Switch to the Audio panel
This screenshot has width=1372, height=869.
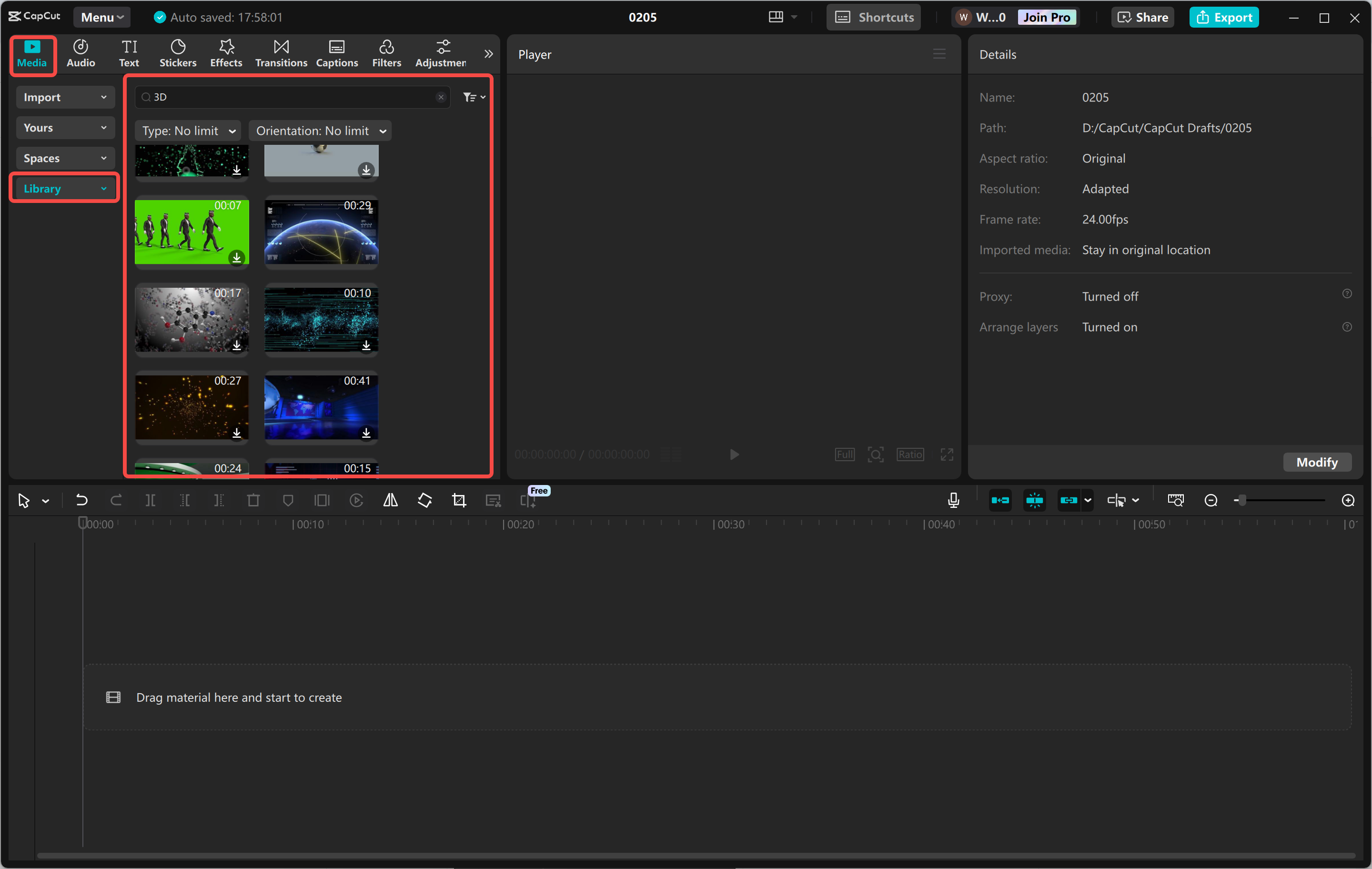click(81, 53)
